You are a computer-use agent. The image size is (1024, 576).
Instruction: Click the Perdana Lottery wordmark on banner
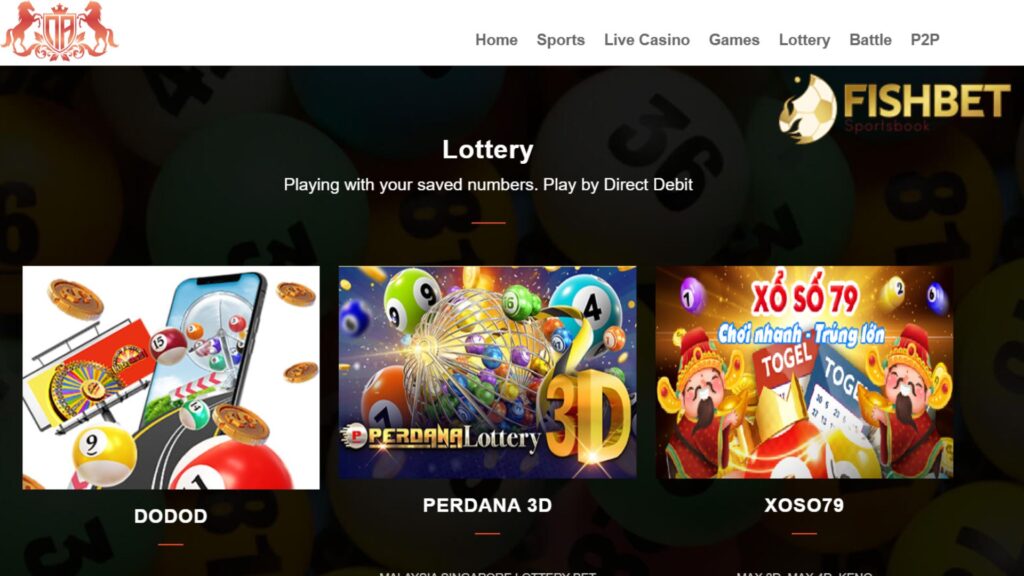tap(442, 437)
